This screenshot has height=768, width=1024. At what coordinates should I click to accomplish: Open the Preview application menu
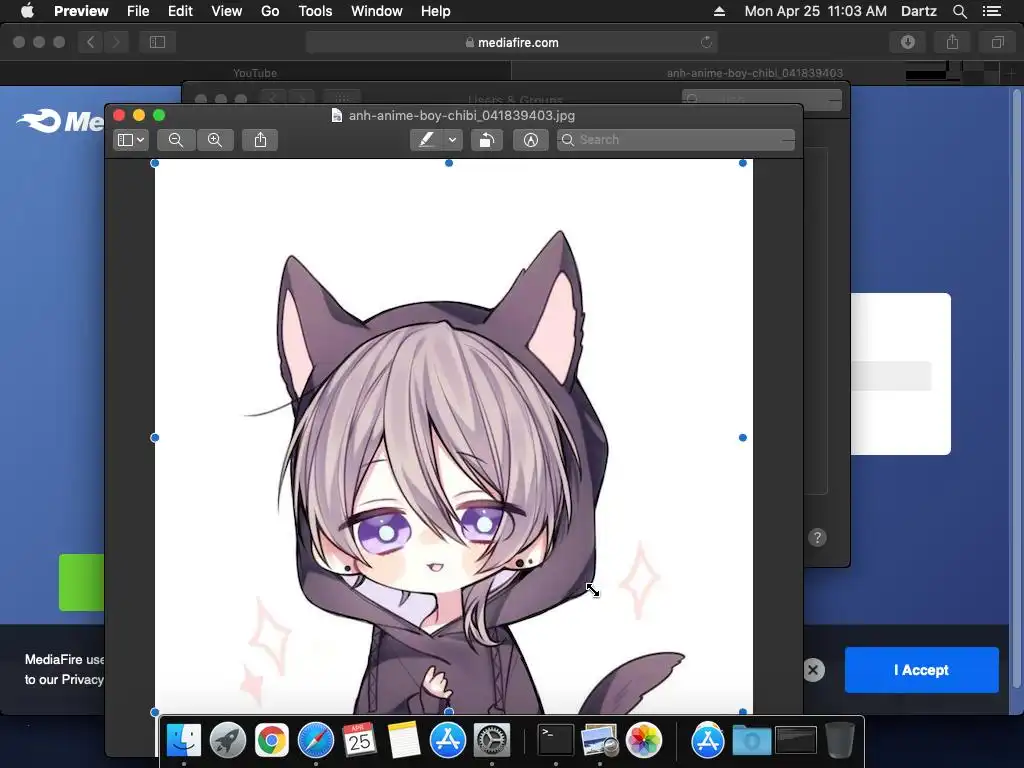[81, 11]
